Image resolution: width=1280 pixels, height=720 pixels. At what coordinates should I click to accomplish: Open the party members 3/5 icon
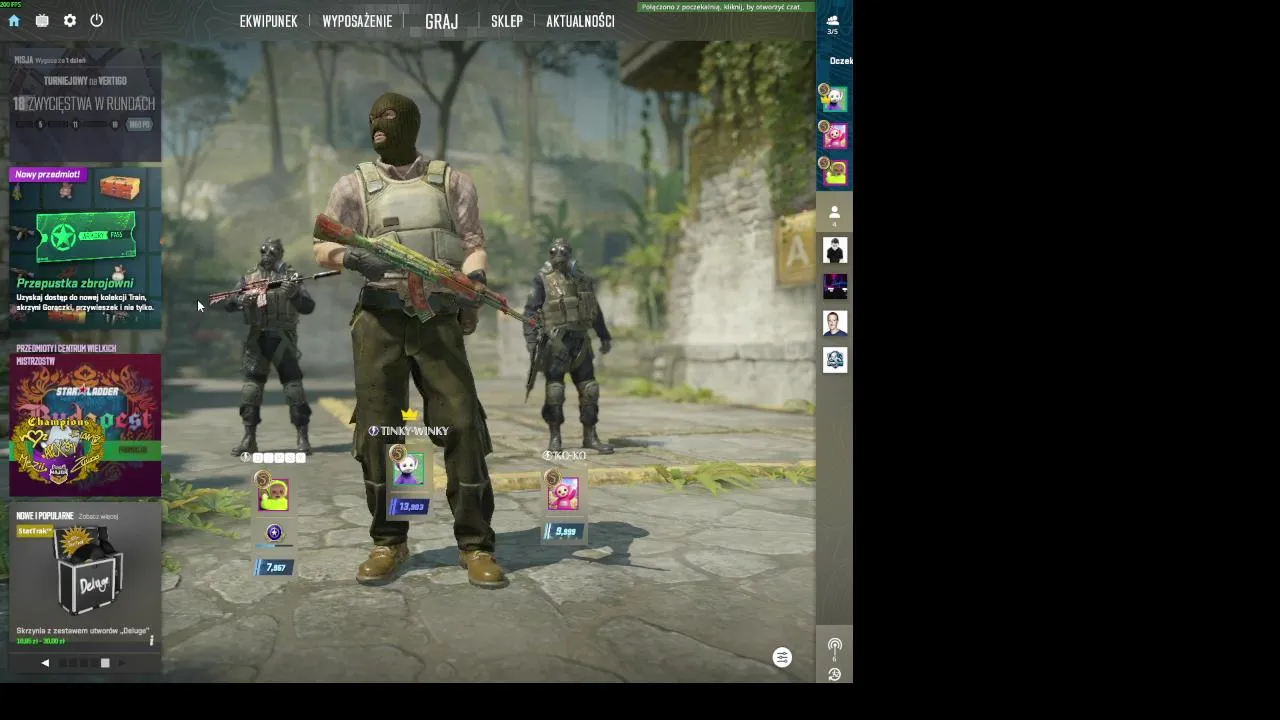click(x=832, y=24)
